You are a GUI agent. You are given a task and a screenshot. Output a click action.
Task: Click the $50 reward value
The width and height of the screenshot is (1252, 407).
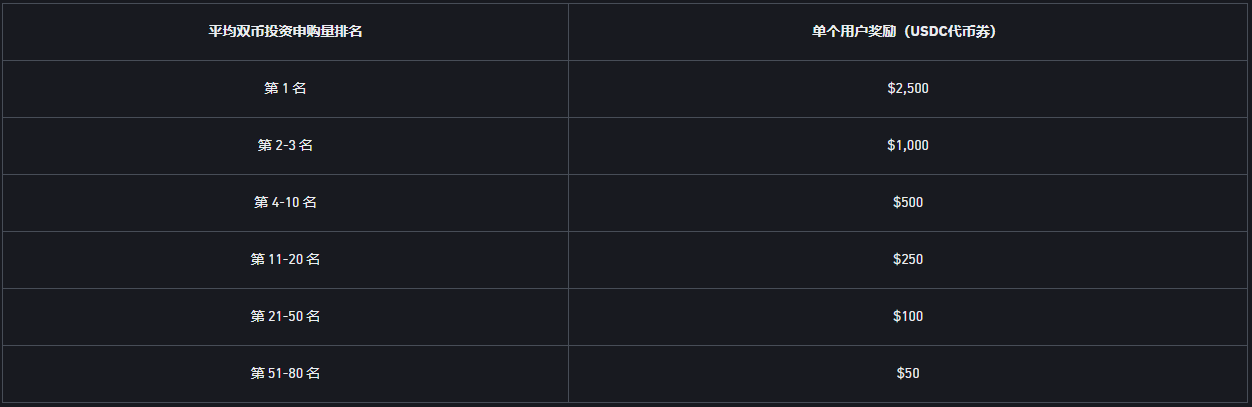[908, 373]
